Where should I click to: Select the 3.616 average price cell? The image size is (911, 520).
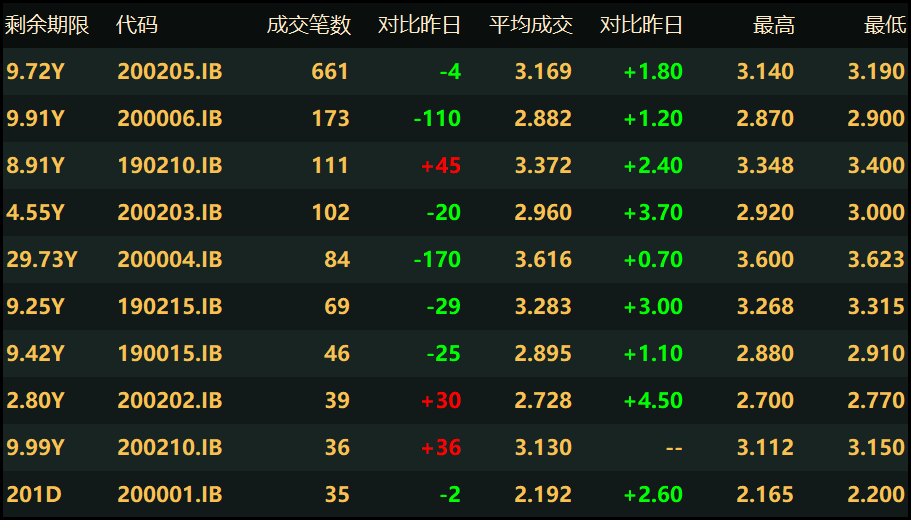[x=543, y=260]
